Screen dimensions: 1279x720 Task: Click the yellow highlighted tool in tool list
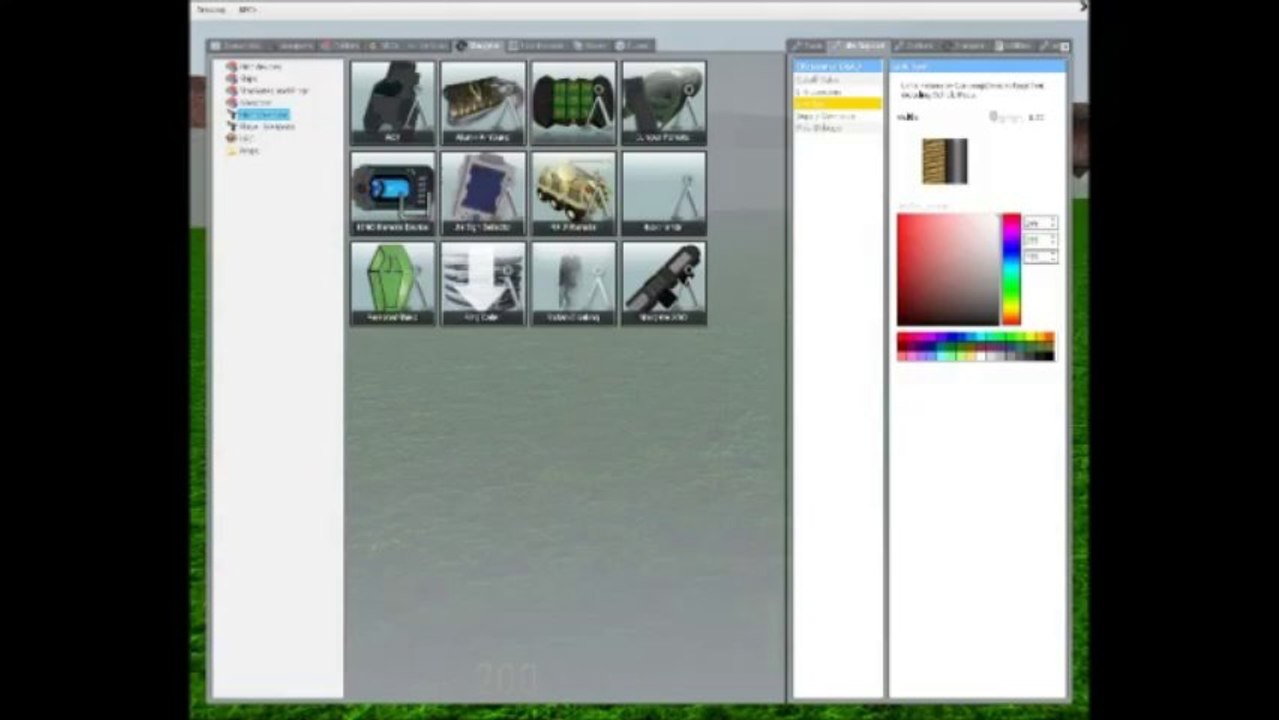pyautogui.click(x=838, y=103)
